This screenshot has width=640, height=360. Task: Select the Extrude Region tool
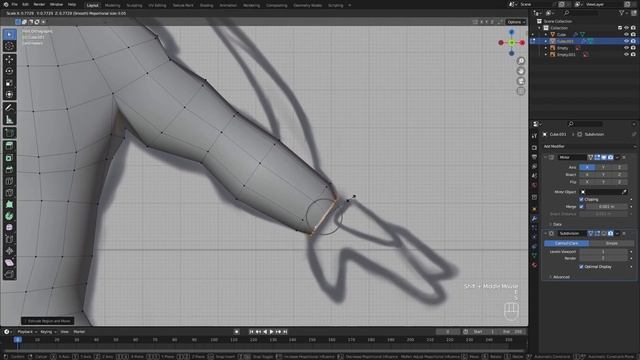click(9, 146)
